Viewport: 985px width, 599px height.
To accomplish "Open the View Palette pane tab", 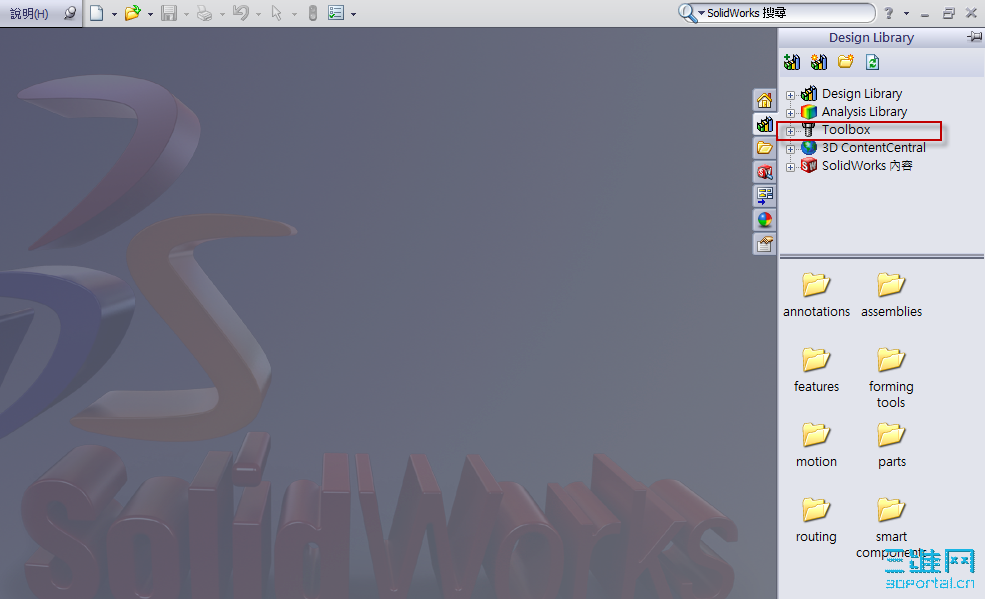I will [765, 196].
